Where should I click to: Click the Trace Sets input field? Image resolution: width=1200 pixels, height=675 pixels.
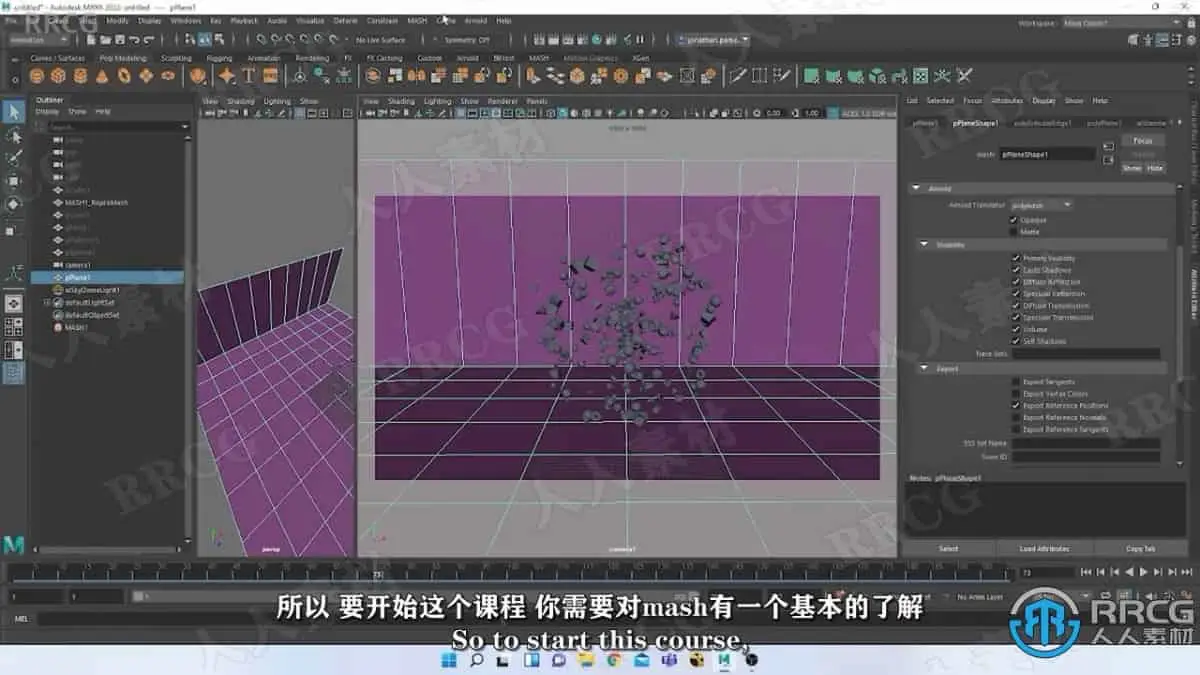pyautogui.click(x=1085, y=353)
